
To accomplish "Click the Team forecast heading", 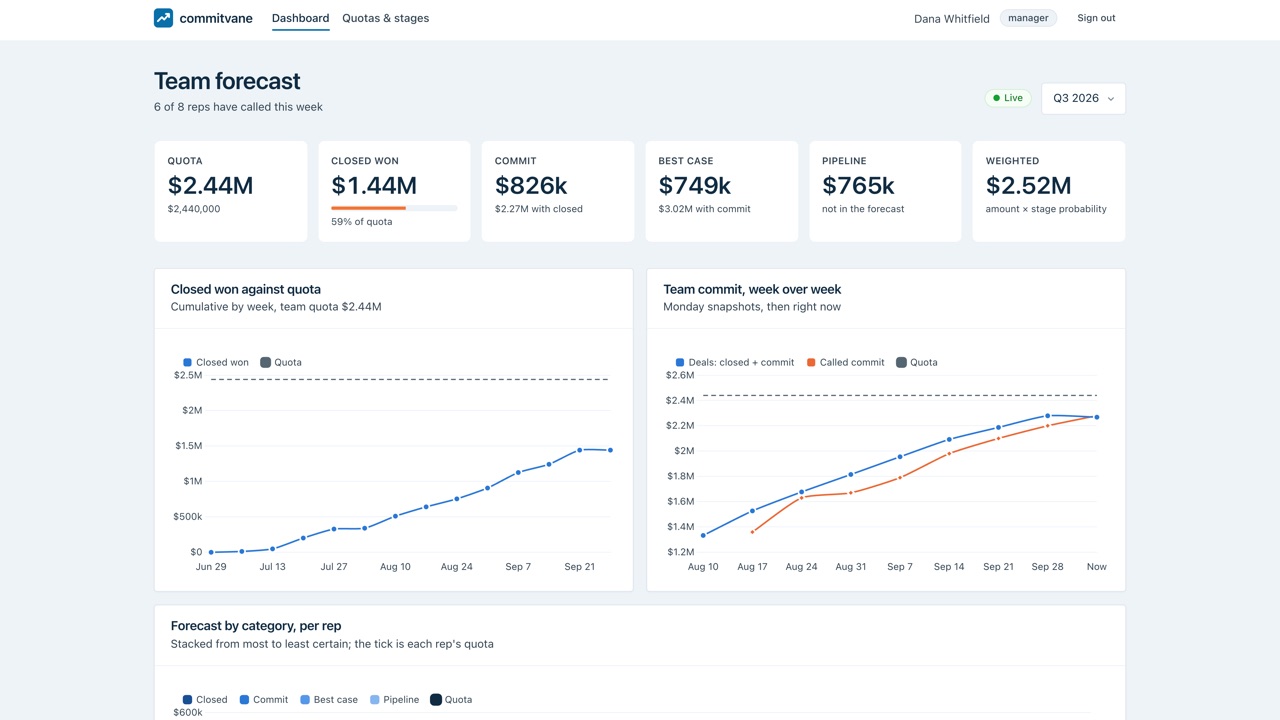I will tap(227, 81).
